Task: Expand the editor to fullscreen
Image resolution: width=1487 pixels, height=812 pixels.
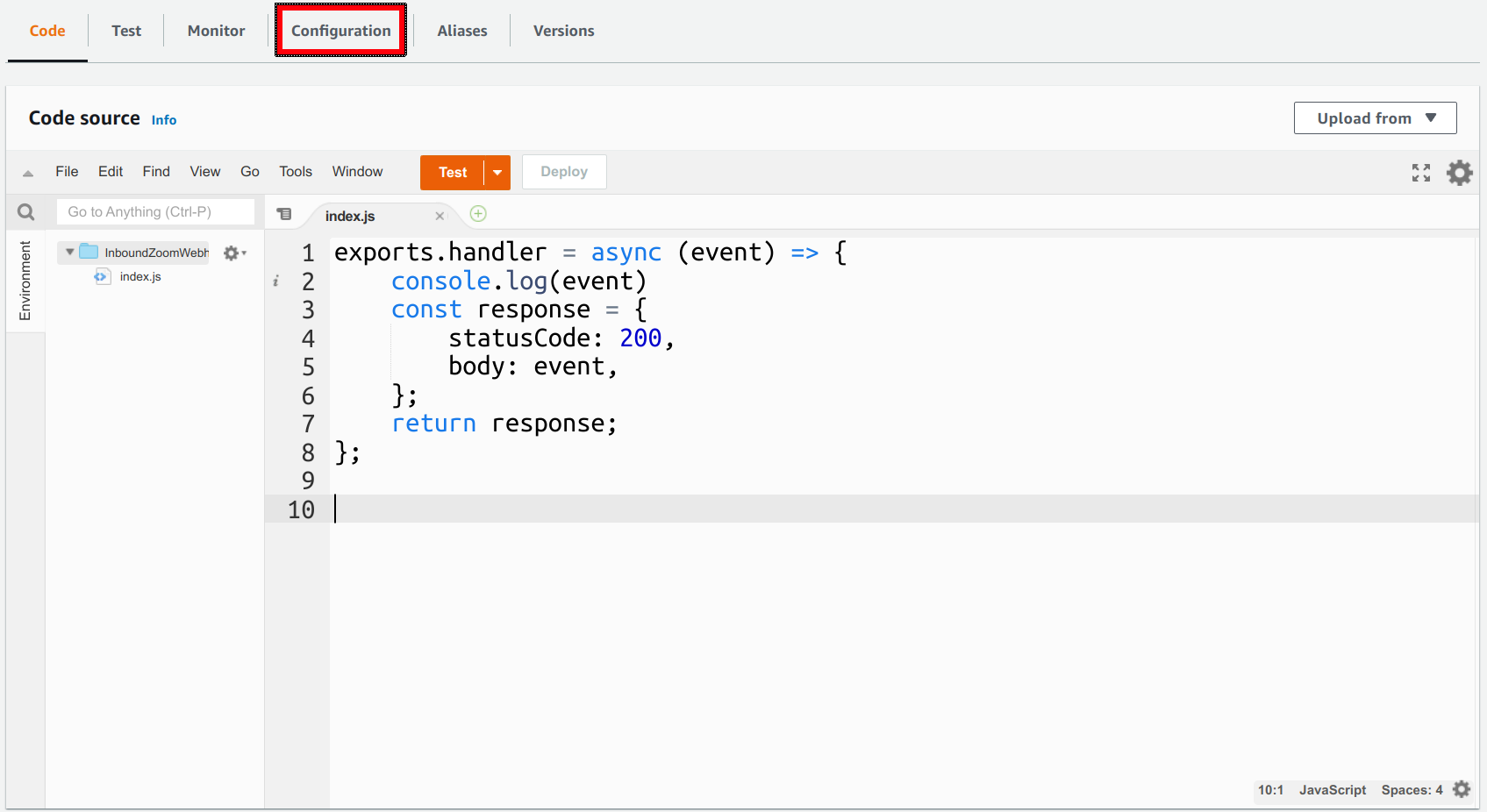Action: [x=1420, y=172]
